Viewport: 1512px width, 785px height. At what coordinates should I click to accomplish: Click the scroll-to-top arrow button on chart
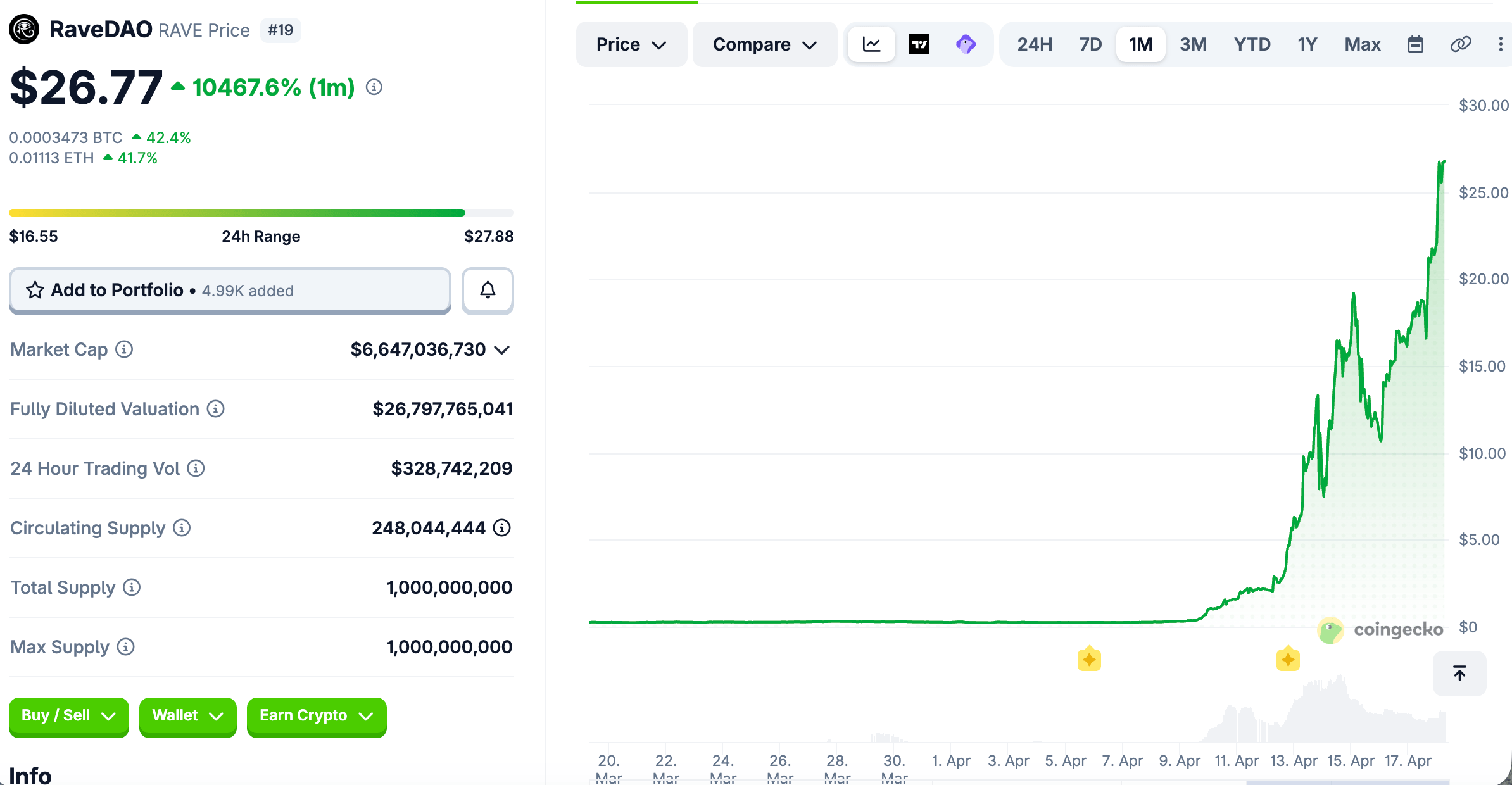point(1459,673)
